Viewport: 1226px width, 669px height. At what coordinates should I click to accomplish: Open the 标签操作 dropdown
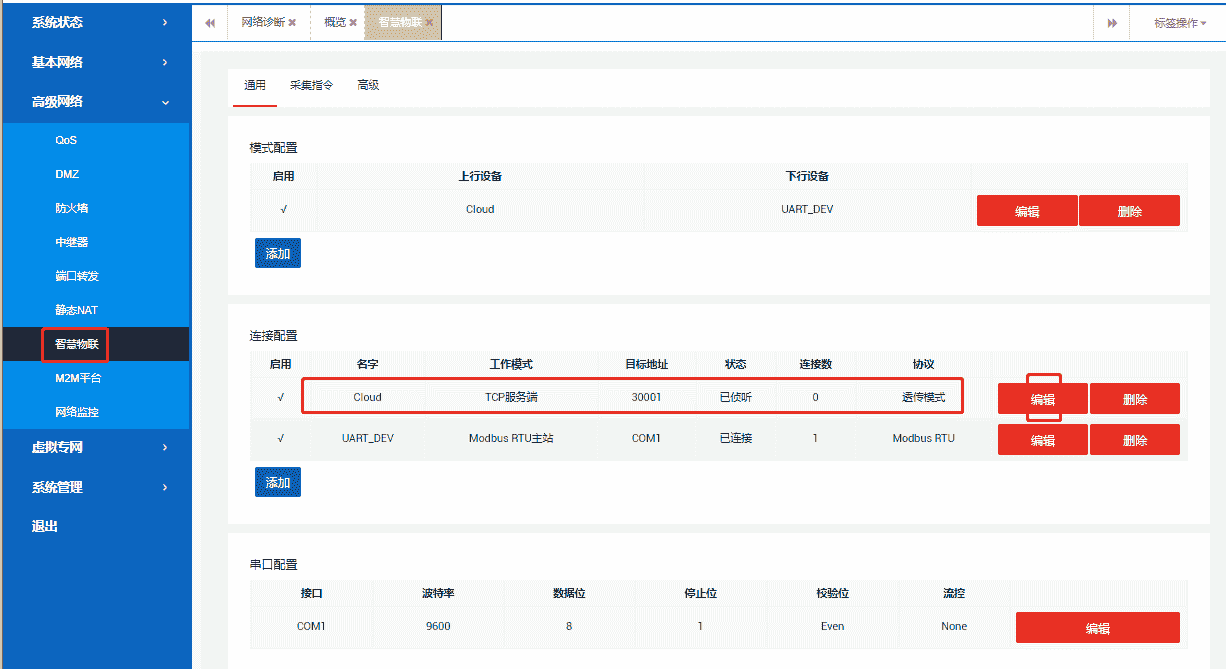1180,23
